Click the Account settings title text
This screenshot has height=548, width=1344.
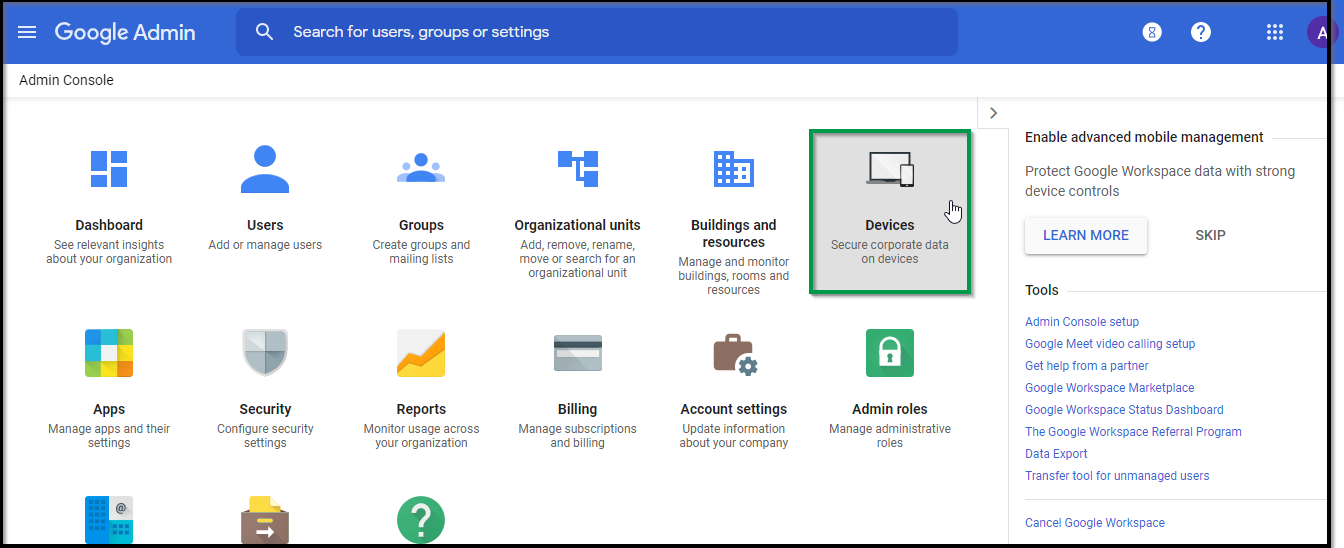734,409
